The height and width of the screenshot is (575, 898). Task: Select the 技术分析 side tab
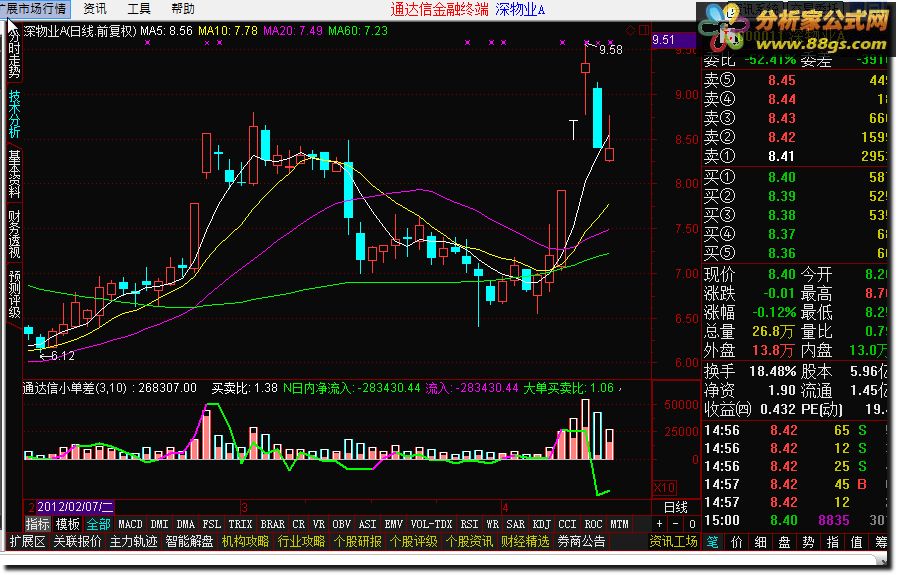tap(14, 113)
